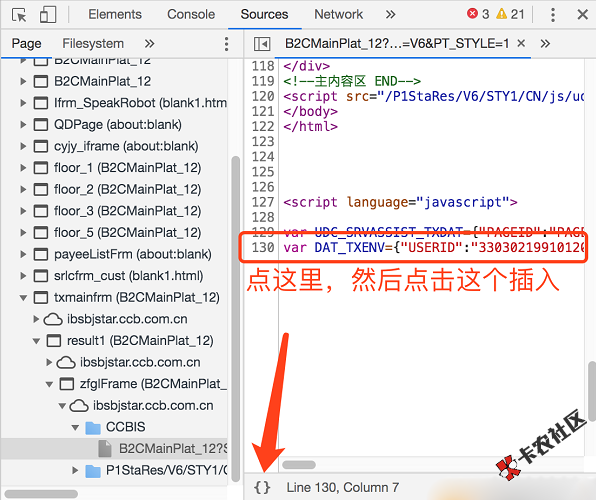Screen dimensions: 596x500
Task: Show more DevTools tabs chevron
Action: click(x=390, y=14)
